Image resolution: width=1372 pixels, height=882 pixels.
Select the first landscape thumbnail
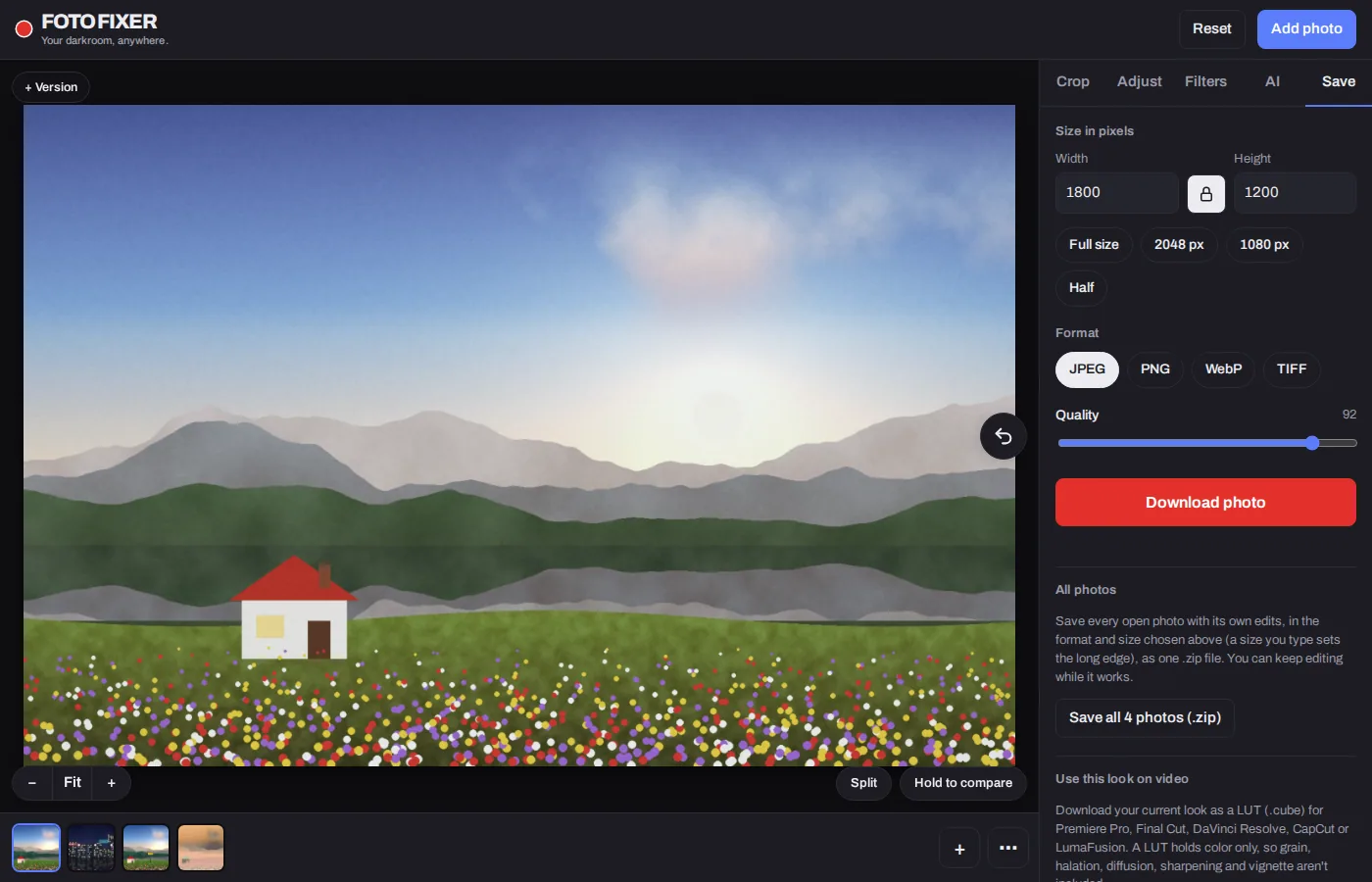[x=36, y=848]
